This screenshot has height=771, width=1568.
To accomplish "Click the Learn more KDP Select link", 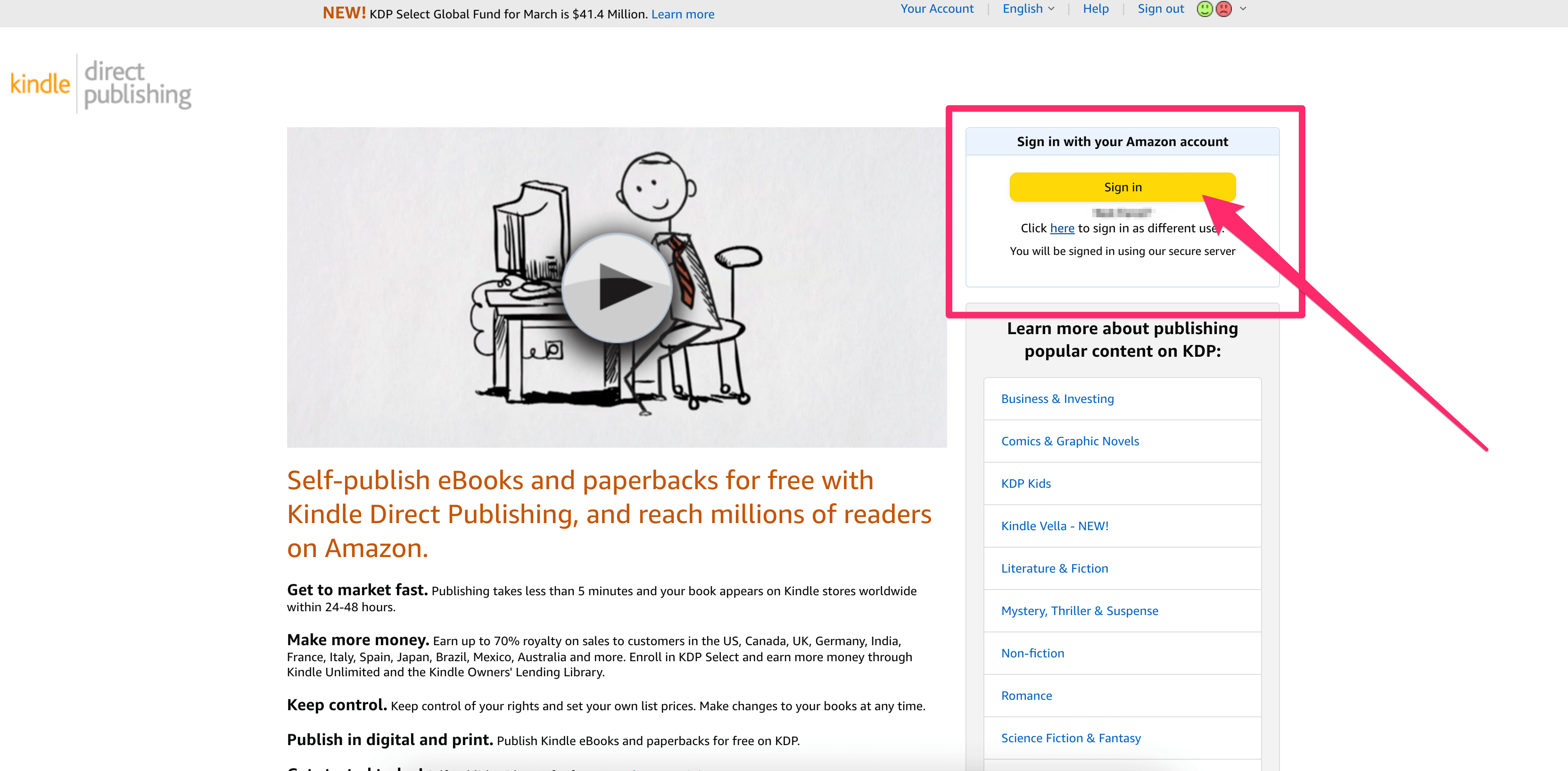I will point(682,14).
